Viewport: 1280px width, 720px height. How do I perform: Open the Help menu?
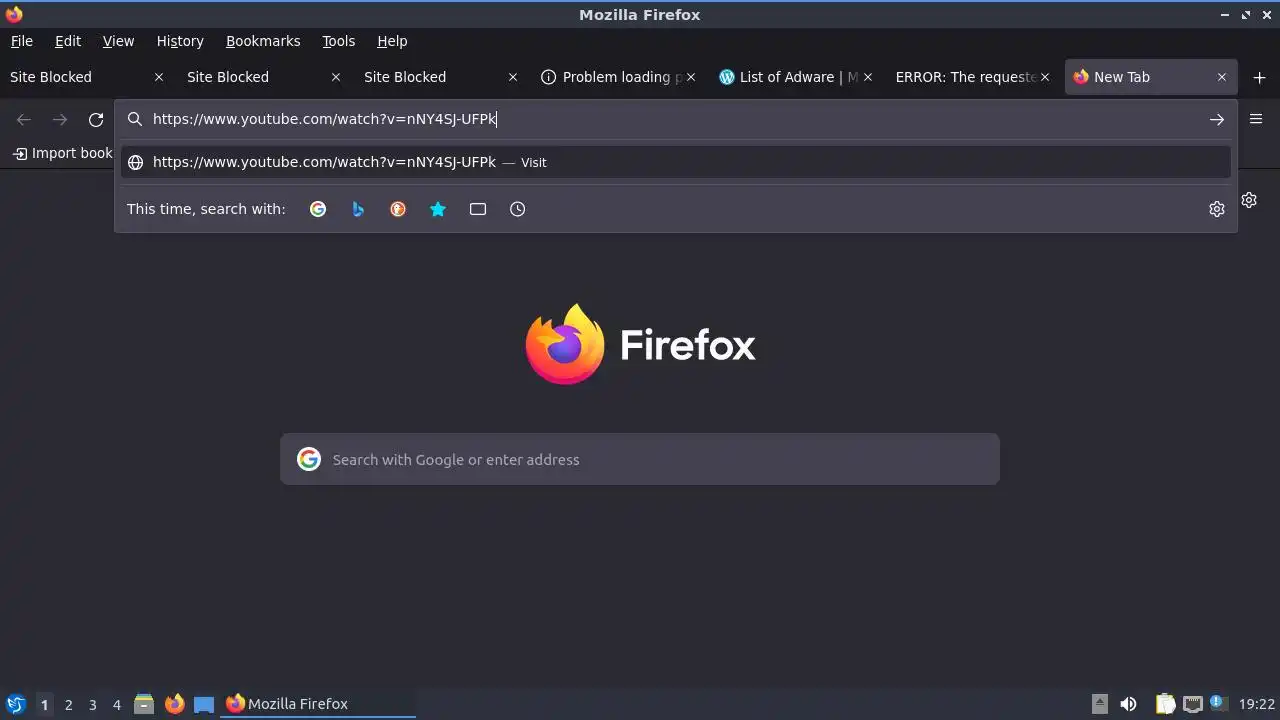click(392, 41)
